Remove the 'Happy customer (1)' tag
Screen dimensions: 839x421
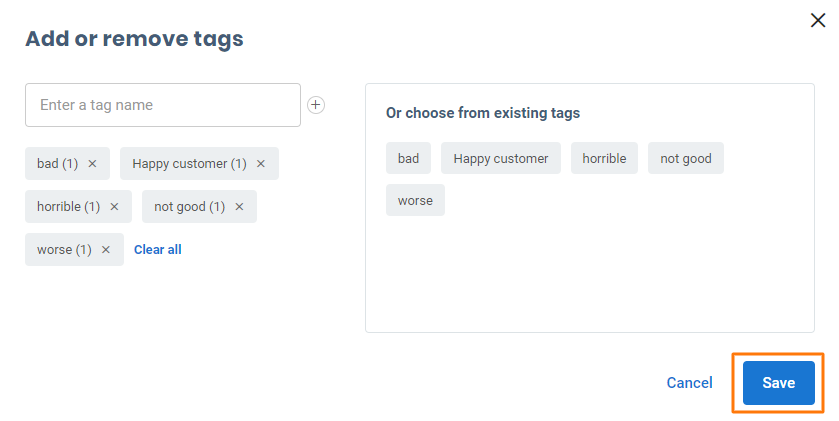click(x=261, y=164)
